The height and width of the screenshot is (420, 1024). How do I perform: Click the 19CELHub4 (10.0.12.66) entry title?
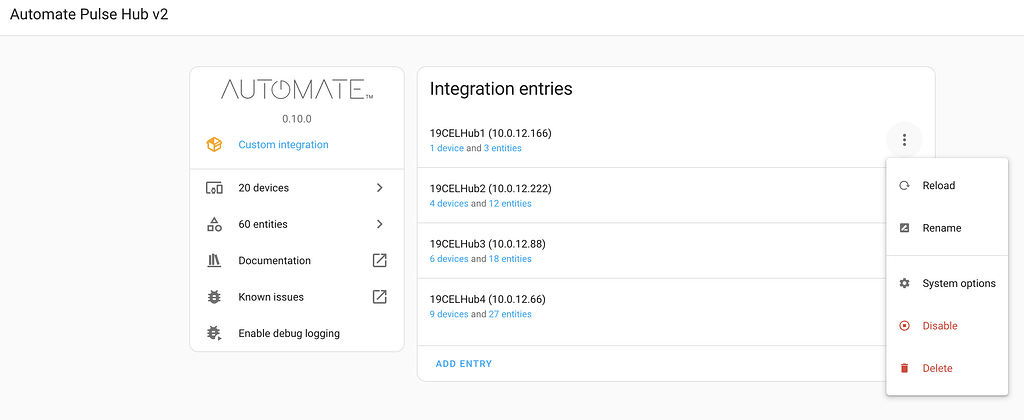tap(487, 300)
